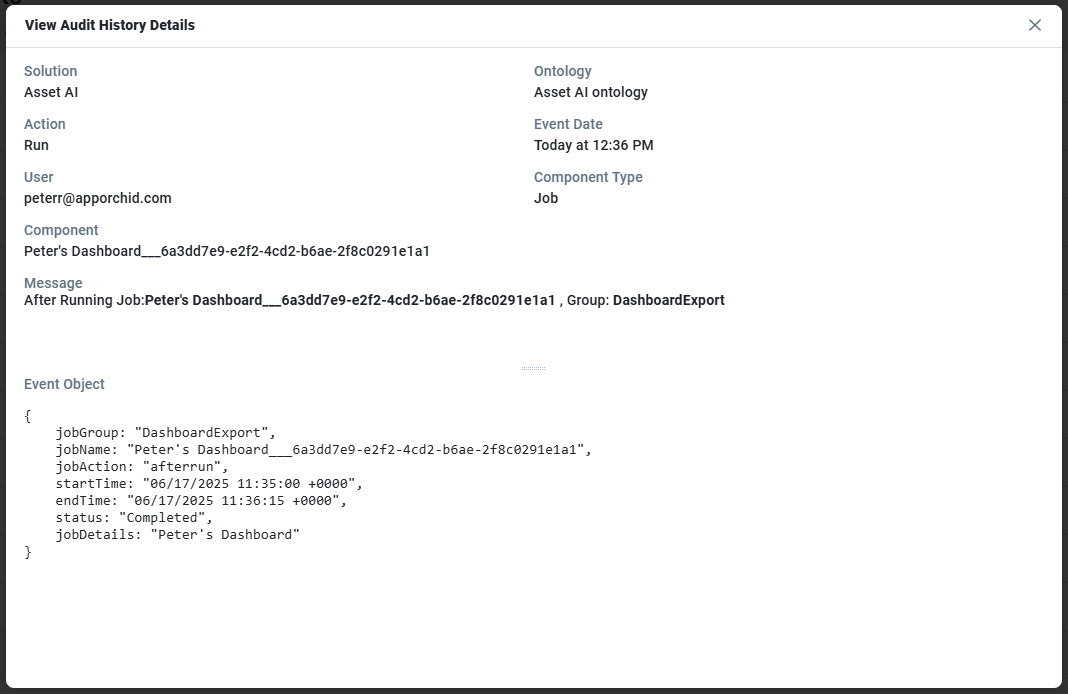Screen dimensions: 1068x694
Task: Click the user email peterr@apporchid.com
Action: (x=98, y=198)
